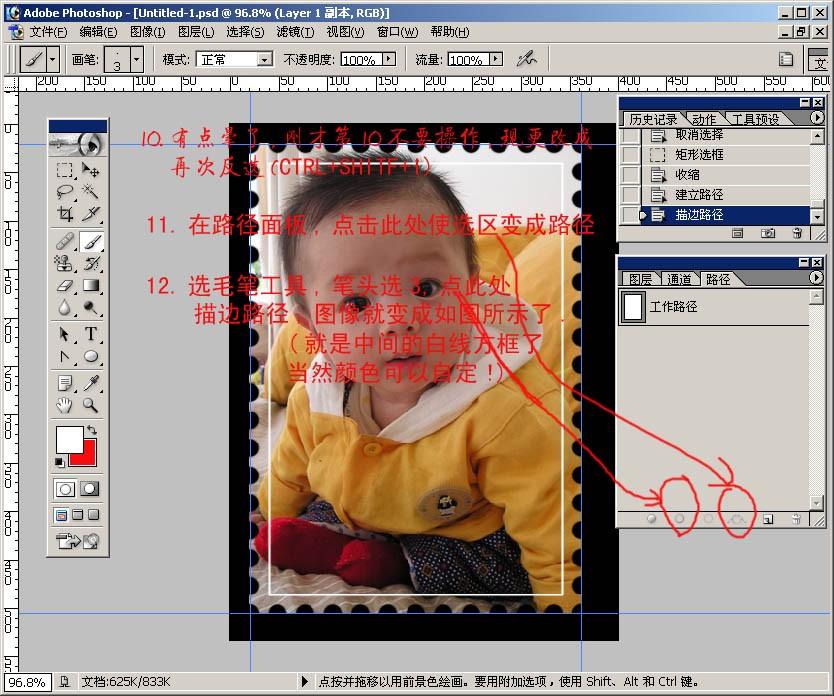
Task: Open the 窗口(W) menu
Action: click(x=397, y=32)
